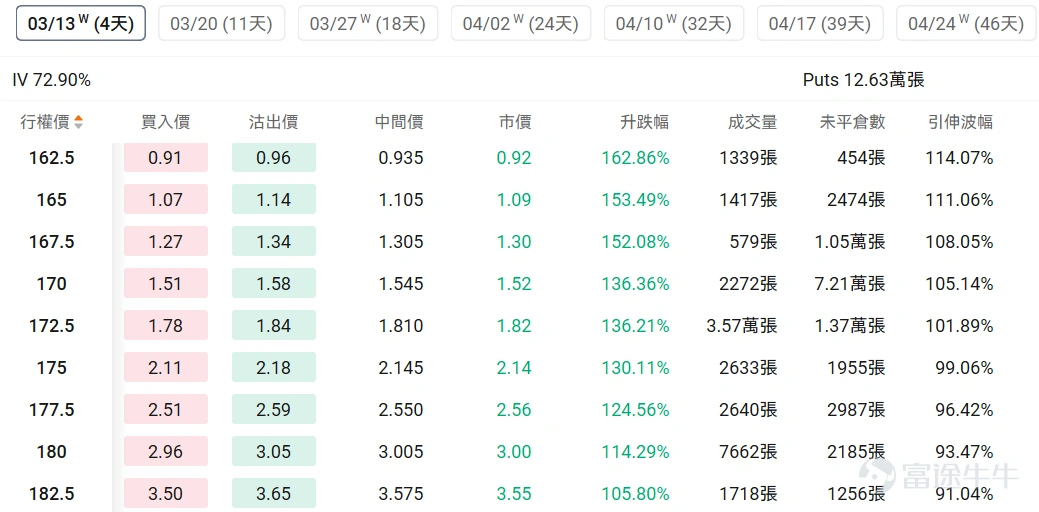Click change percentage 153.49%

click(x=635, y=199)
